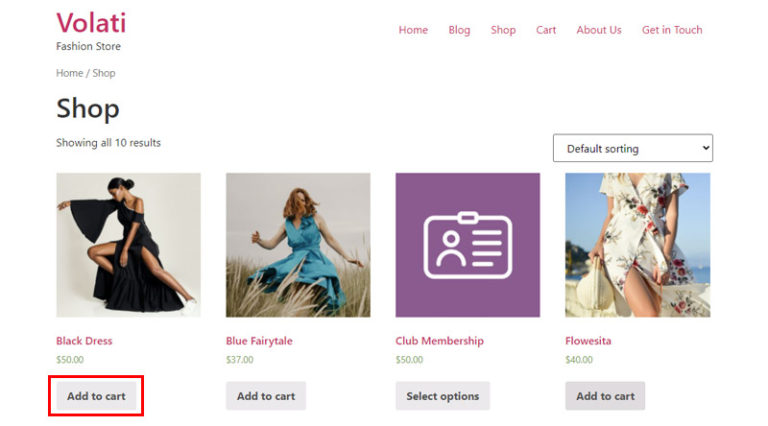This screenshot has height=426, width=768.
Task: View the Club Membership title link
Action: tap(439, 341)
